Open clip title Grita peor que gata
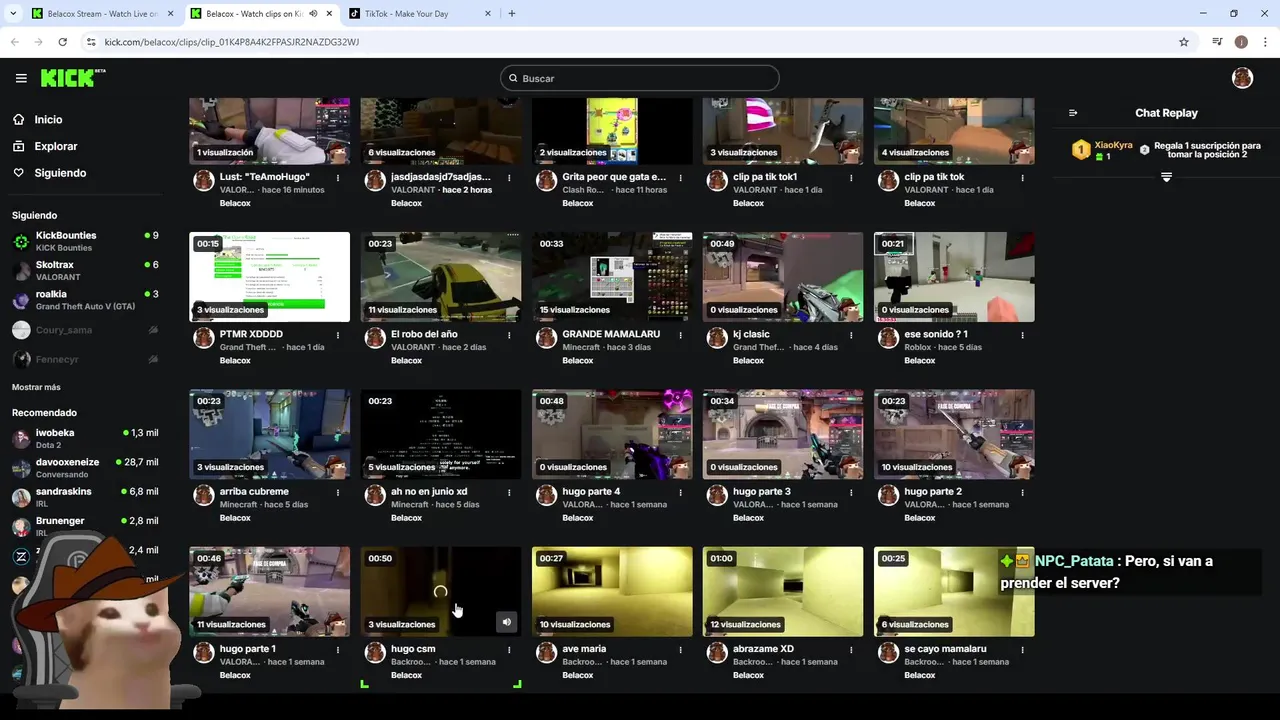Screen dimensions: 1280x720 tap(614, 177)
